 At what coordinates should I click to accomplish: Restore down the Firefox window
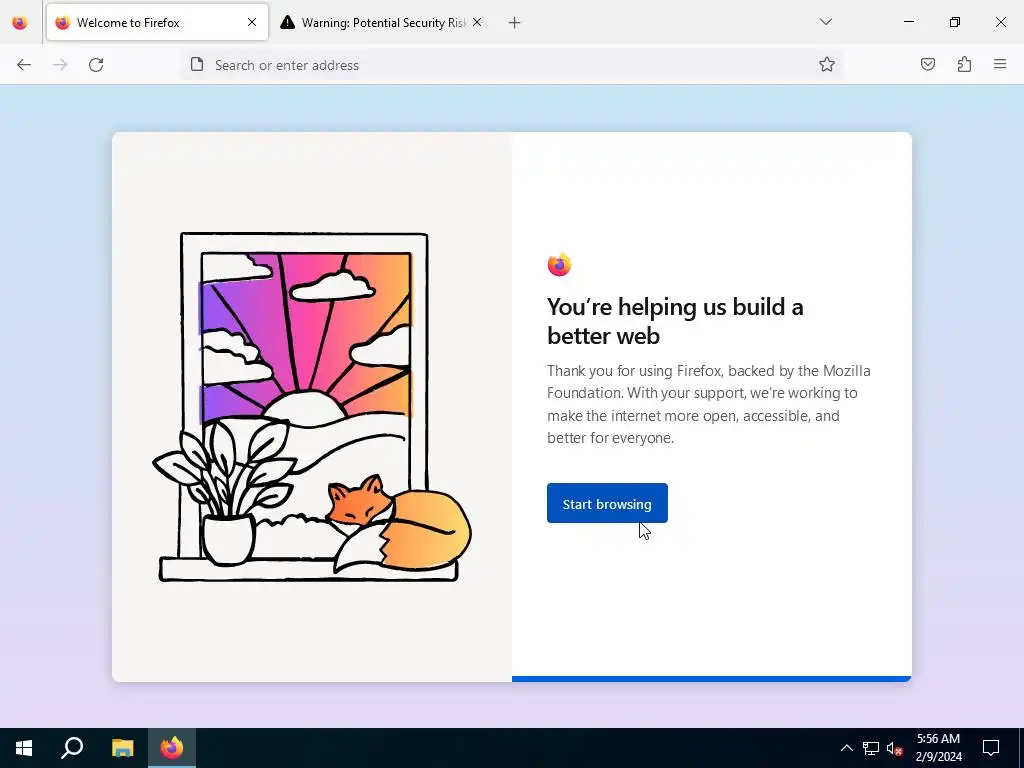(955, 22)
